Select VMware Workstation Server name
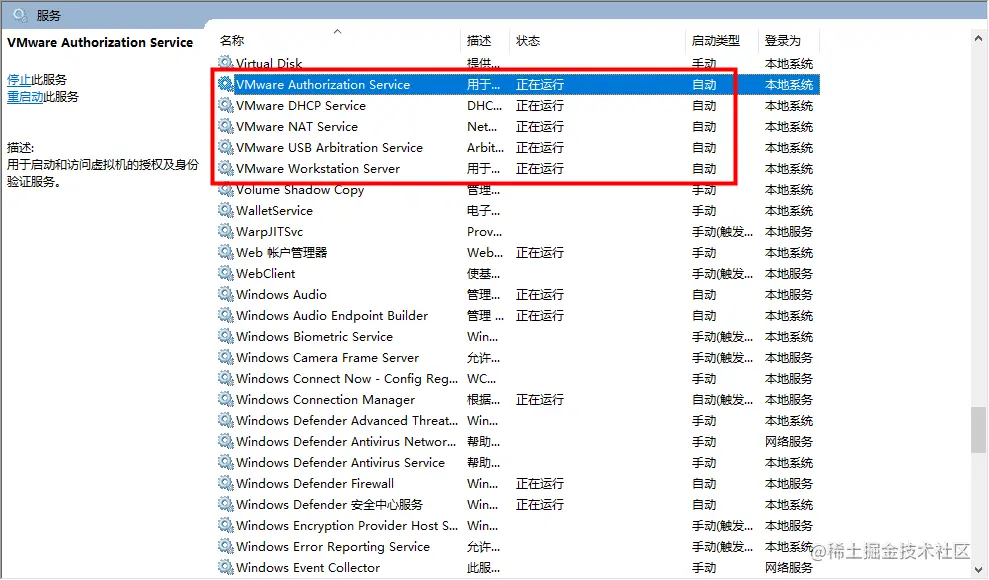 tap(318, 168)
